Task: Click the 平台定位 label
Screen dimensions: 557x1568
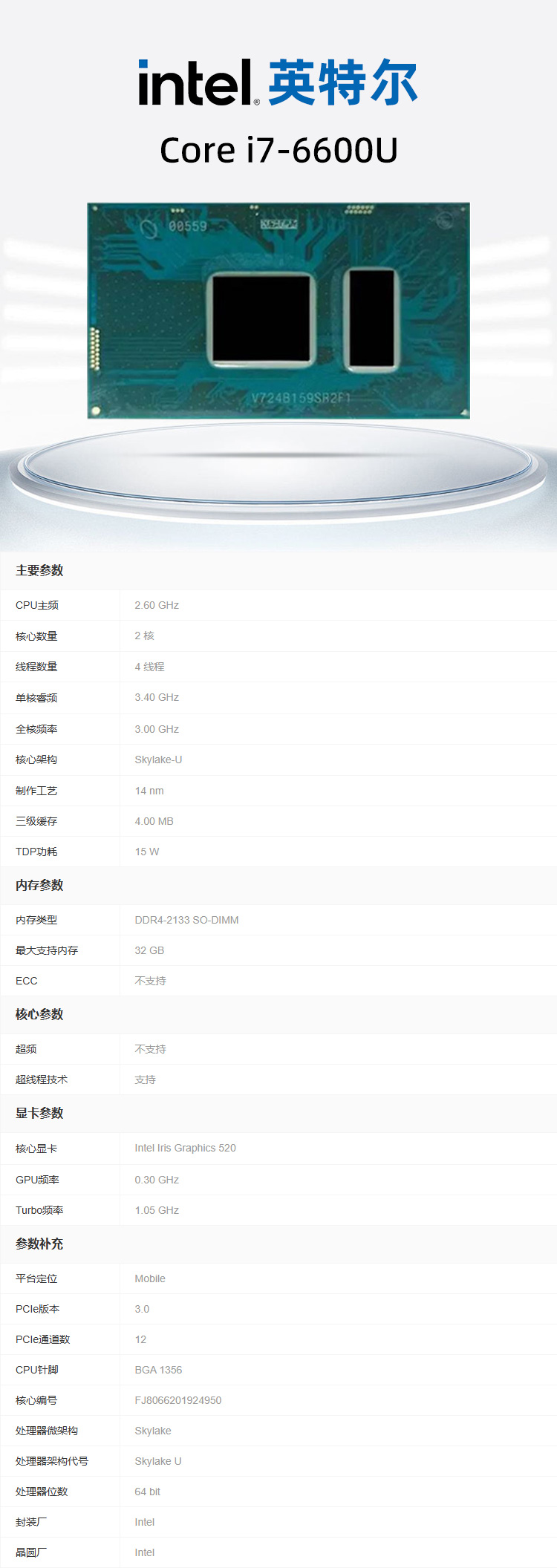Action: pyautogui.click(x=36, y=1278)
